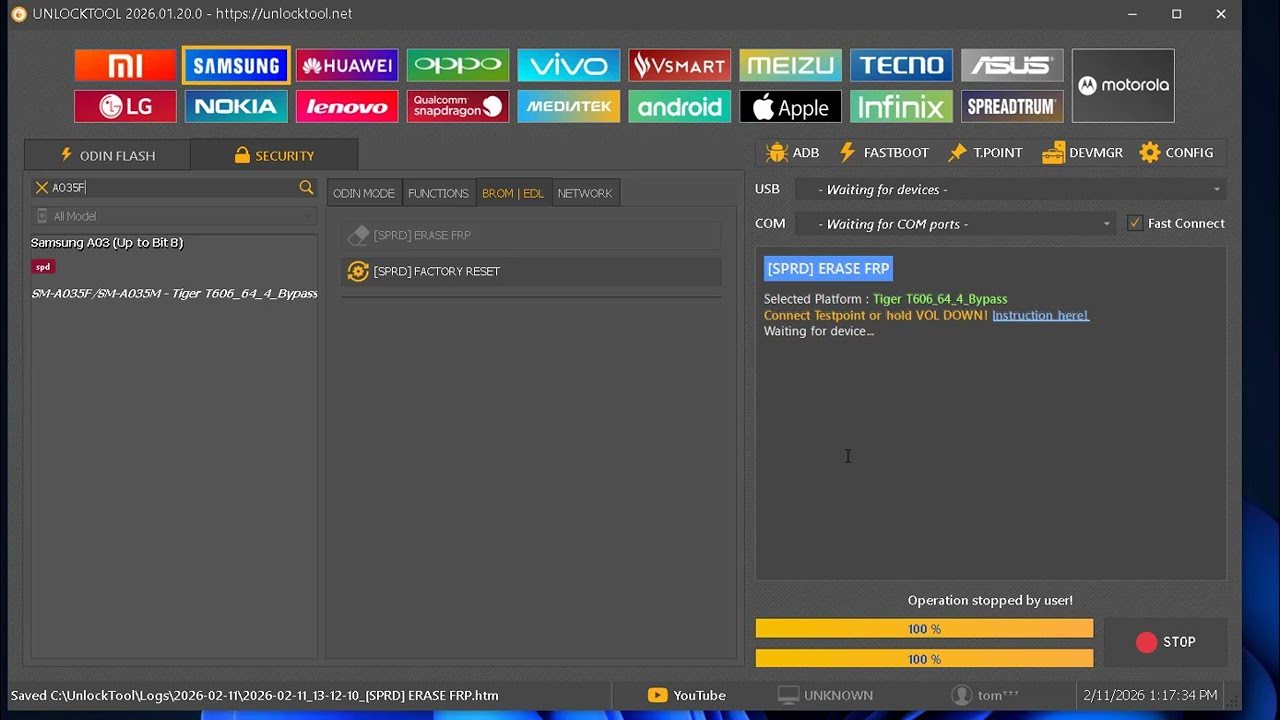
Task: Click the saved log file path
Action: click(255, 695)
